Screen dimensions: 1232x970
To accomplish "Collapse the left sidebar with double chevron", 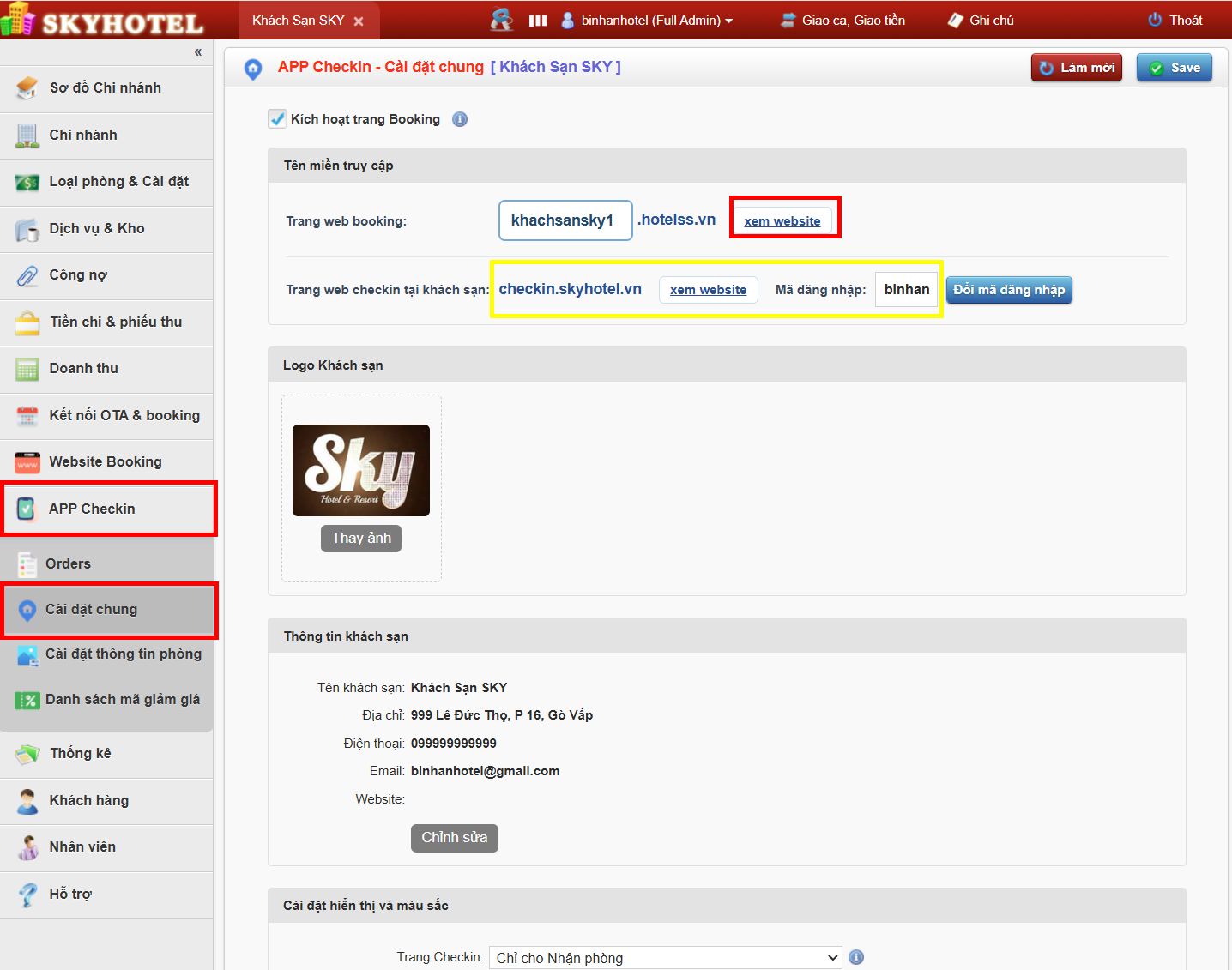I will [198, 52].
